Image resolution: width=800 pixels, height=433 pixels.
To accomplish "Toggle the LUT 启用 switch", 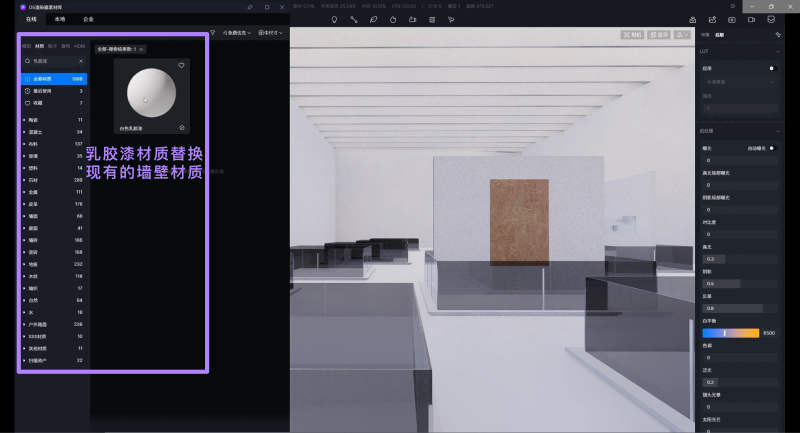I will tap(771, 68).
